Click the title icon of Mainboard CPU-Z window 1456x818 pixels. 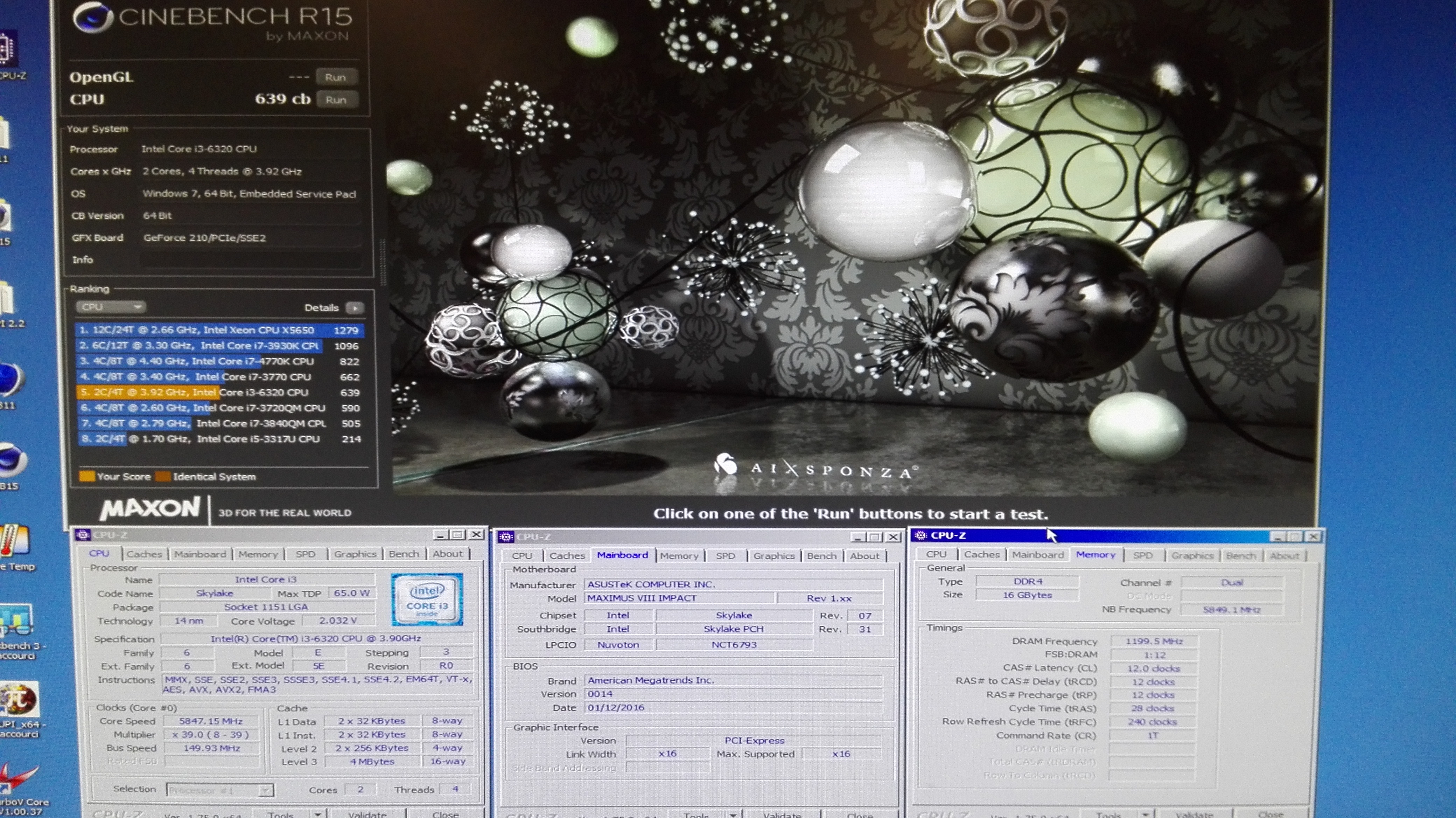(x=506, y=536)
